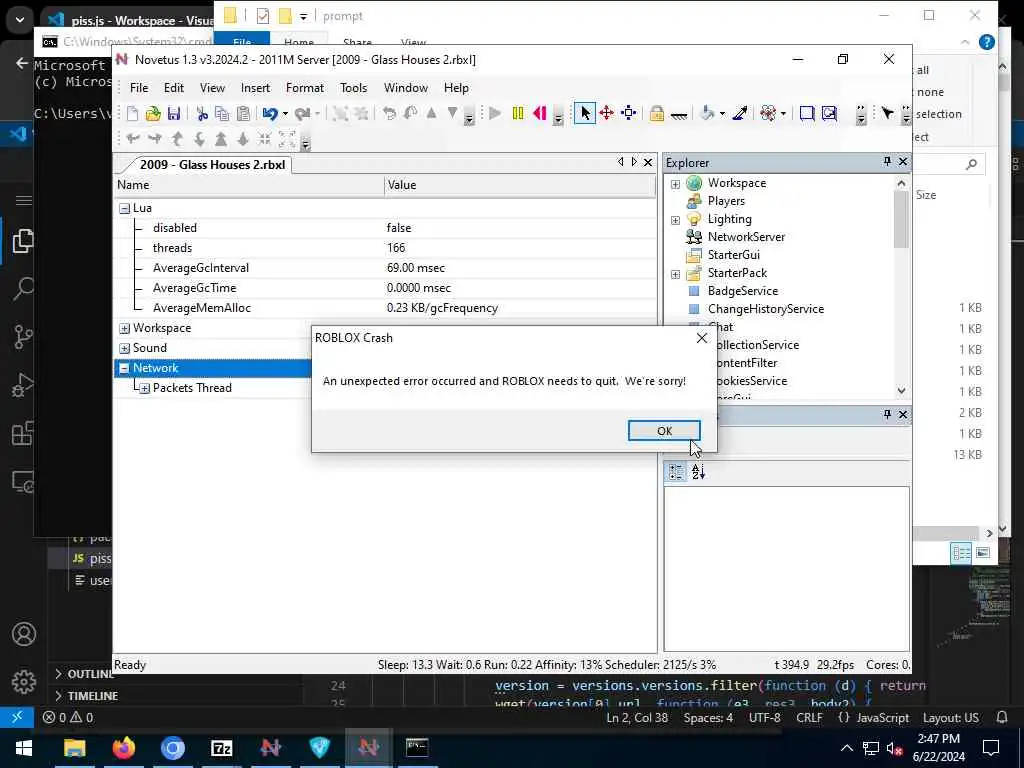Select the blue Resize tool
Screen dimensions: 1024x768
tap(628, 114)
